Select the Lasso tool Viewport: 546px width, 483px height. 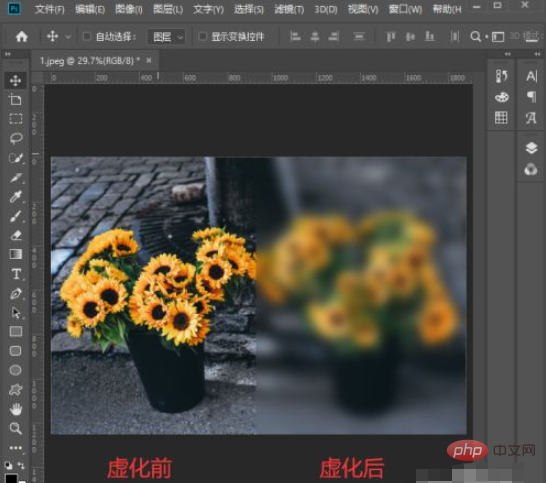click(x=15, y=138)
